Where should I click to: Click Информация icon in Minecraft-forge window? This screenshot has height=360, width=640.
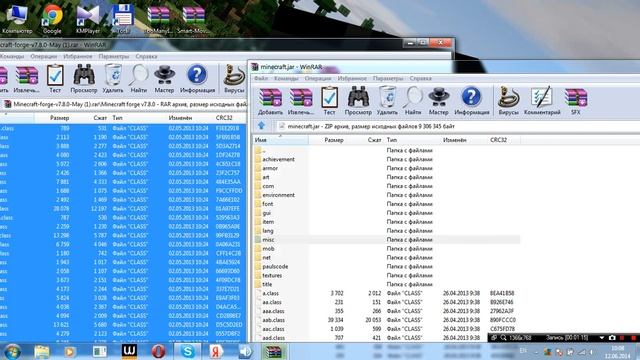click(197, 79)
